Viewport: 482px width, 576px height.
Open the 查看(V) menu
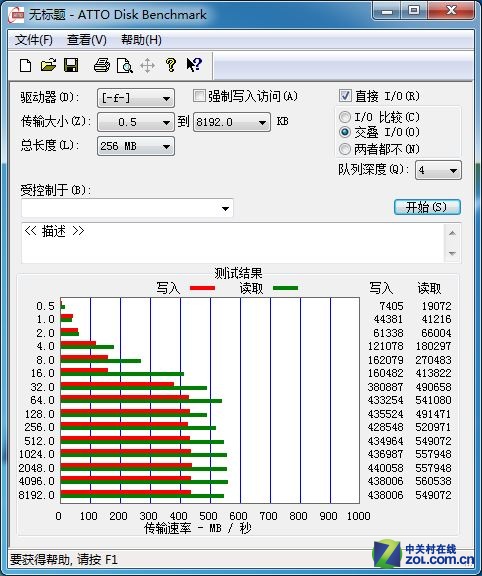[x=87, y=40]
